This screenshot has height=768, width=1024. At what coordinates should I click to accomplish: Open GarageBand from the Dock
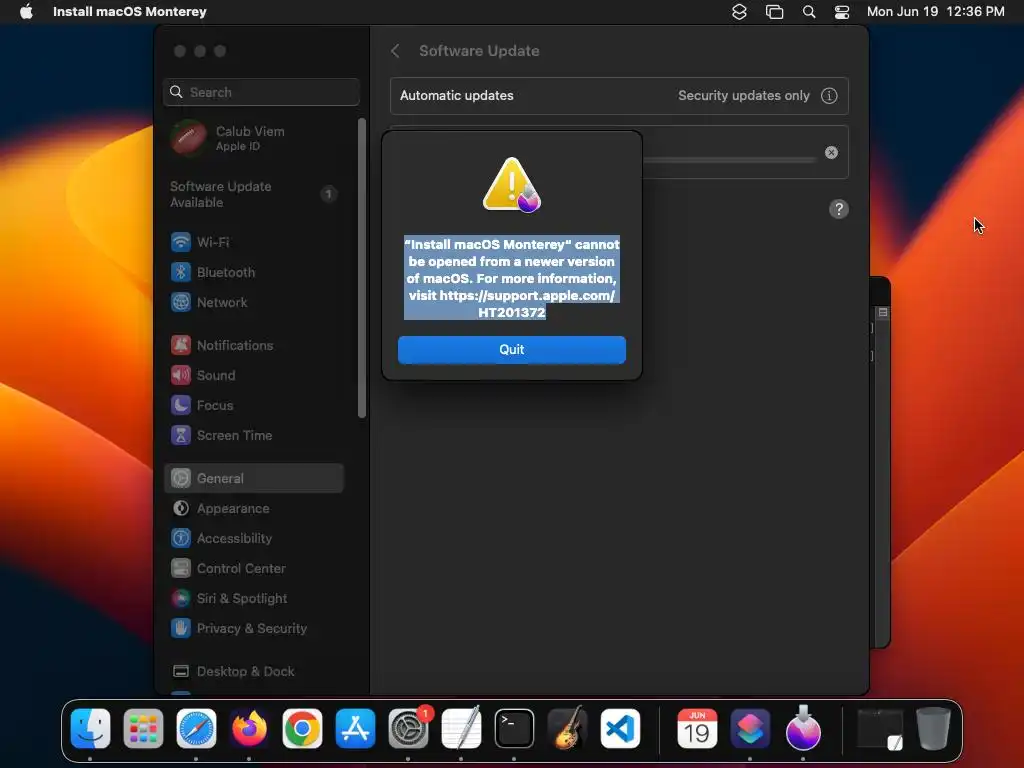pos(567,728)
